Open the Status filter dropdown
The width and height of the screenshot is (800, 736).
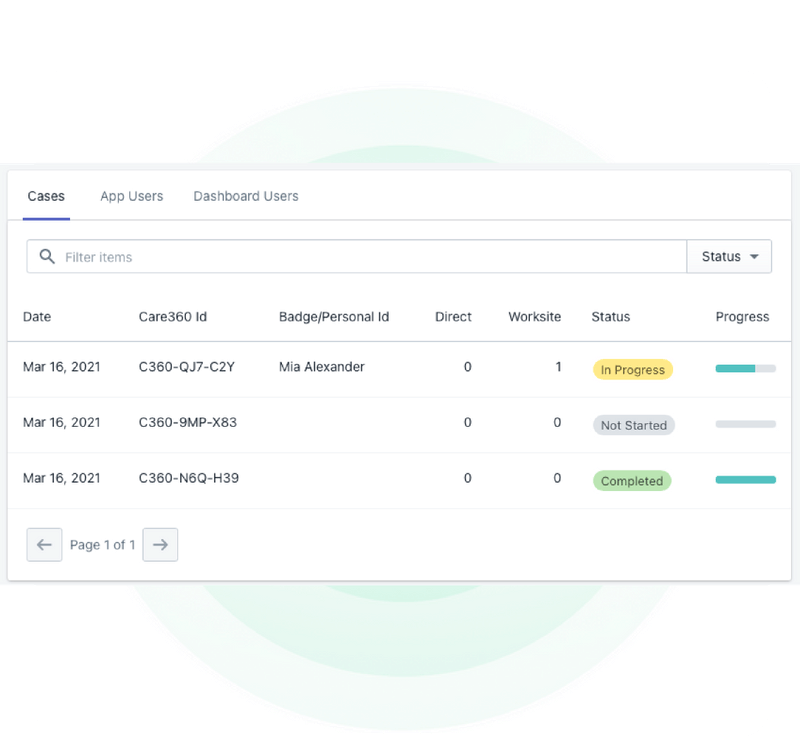click(x=729, y=256)
